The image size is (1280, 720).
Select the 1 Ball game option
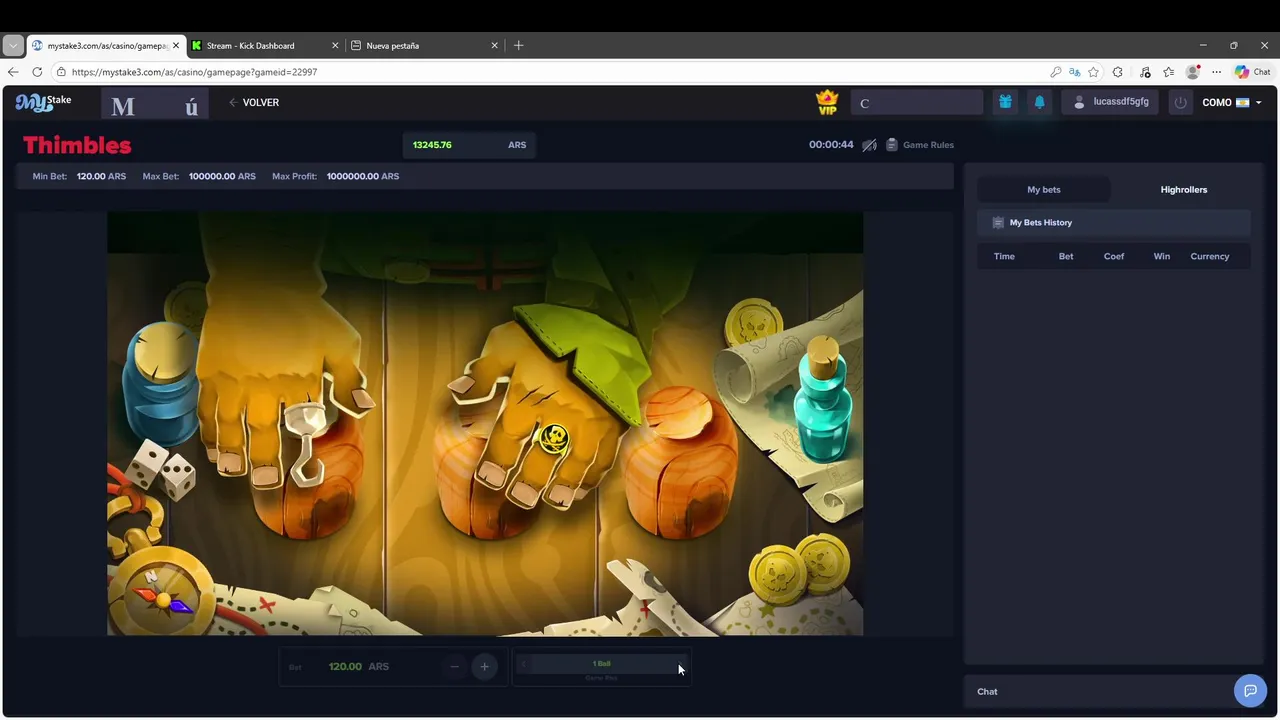601,664
